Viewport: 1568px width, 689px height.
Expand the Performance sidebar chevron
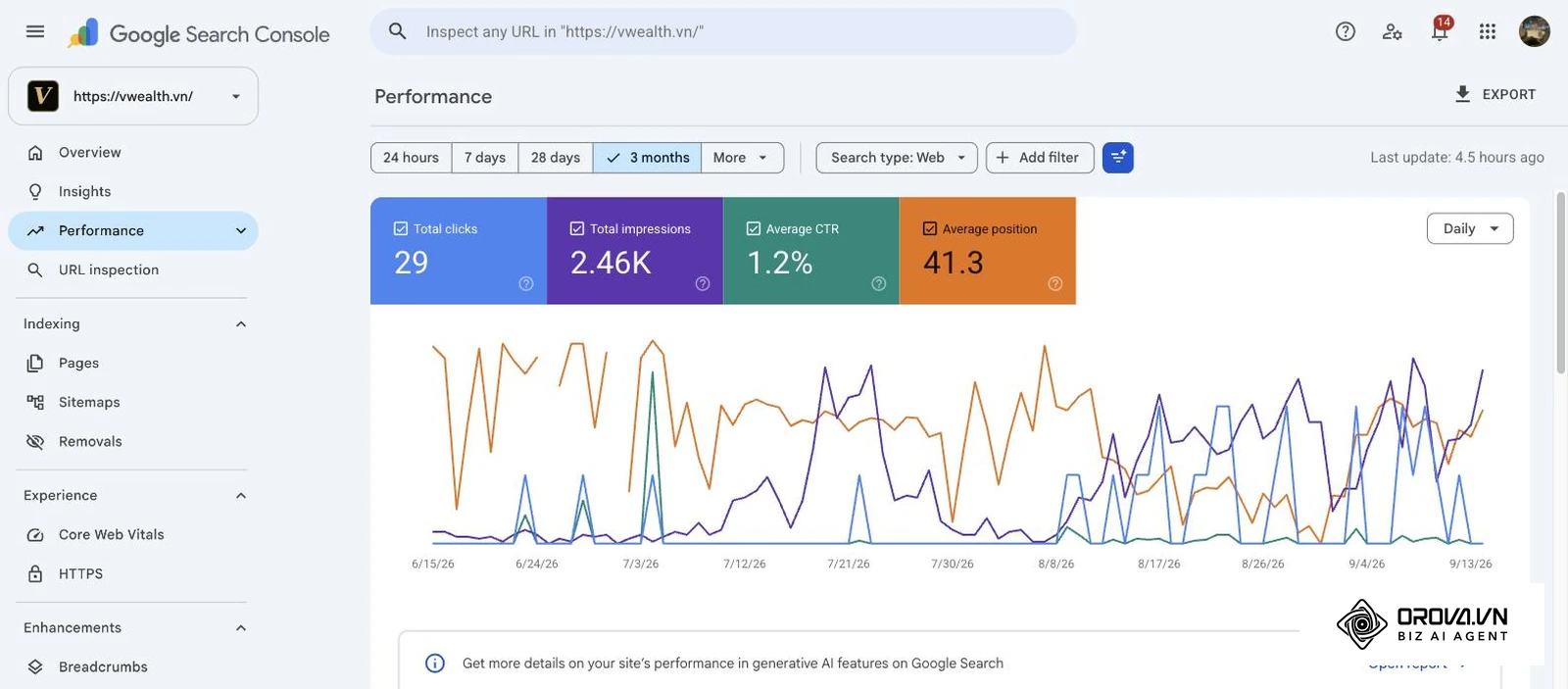point(241,230)
